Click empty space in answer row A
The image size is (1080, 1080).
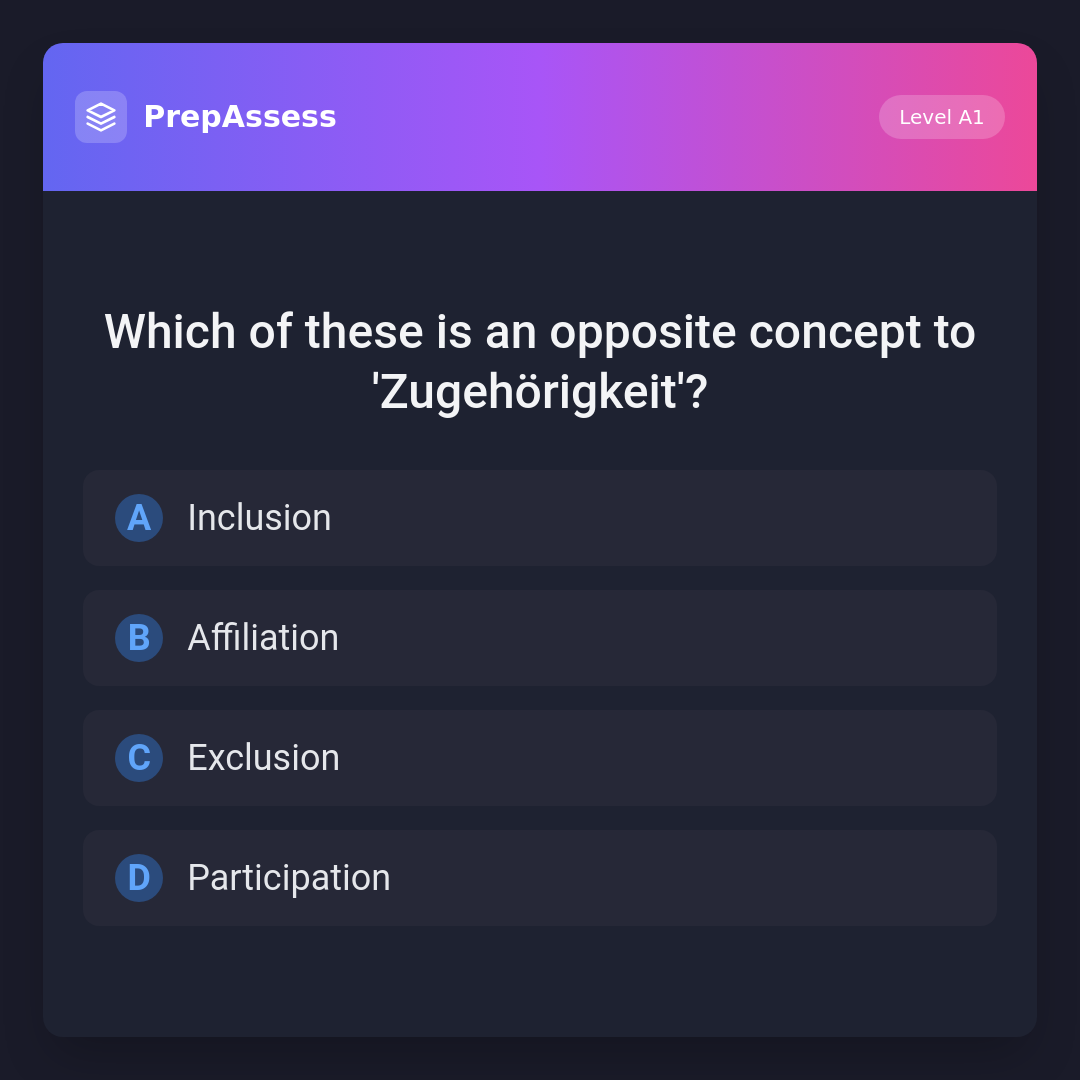[700, 518]
